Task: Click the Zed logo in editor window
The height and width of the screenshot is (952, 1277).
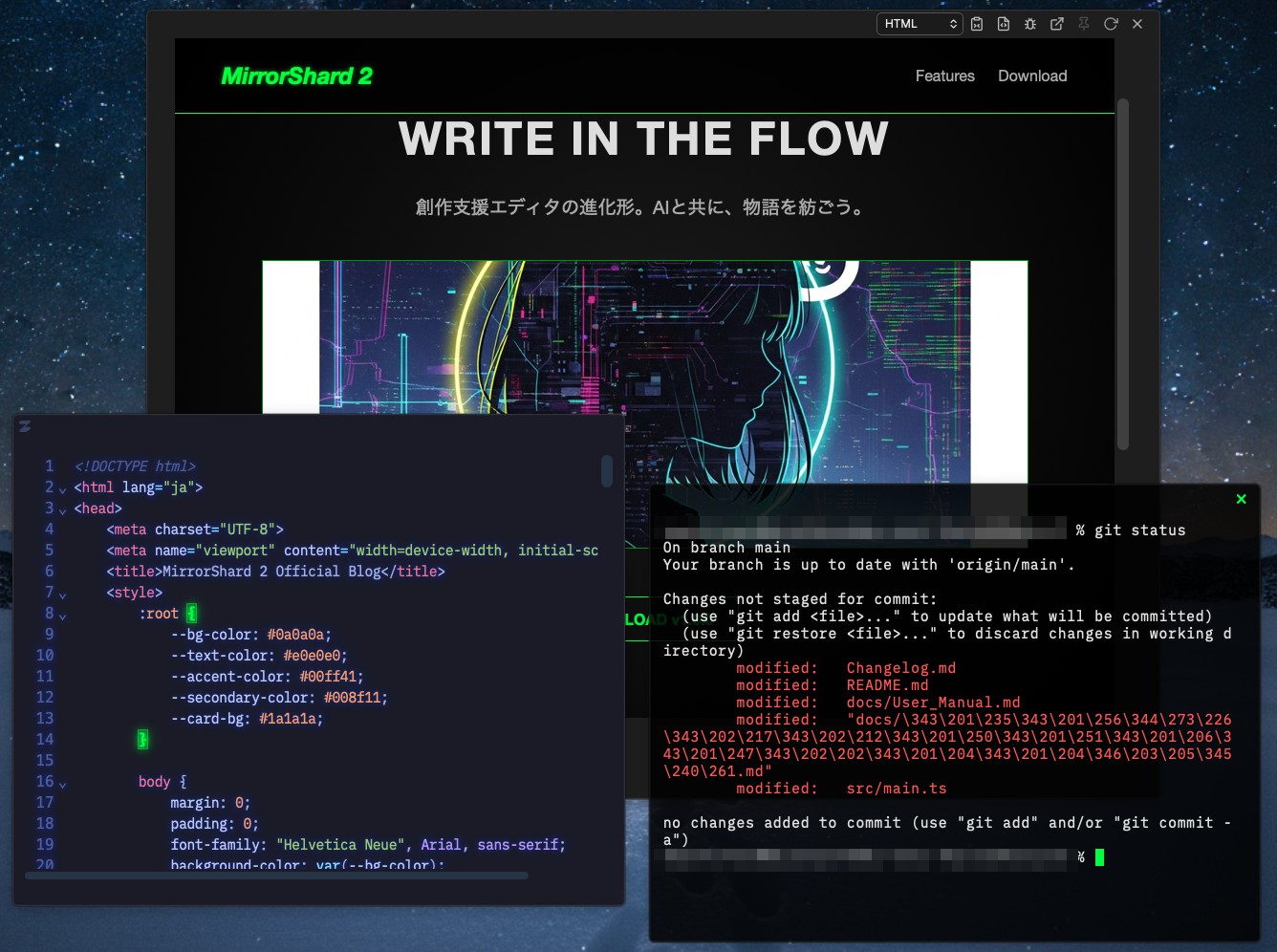Action: tap(25, 426)
